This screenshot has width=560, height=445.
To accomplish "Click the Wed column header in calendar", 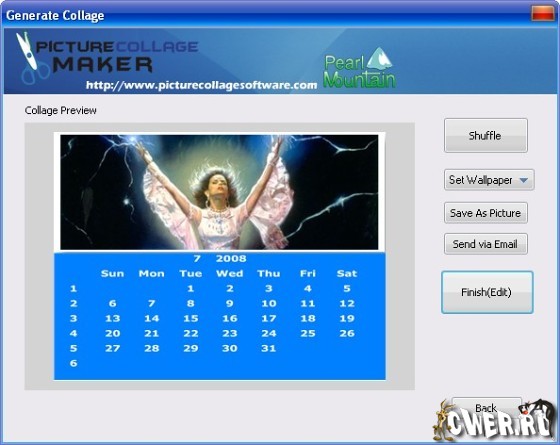I will 230,274.
